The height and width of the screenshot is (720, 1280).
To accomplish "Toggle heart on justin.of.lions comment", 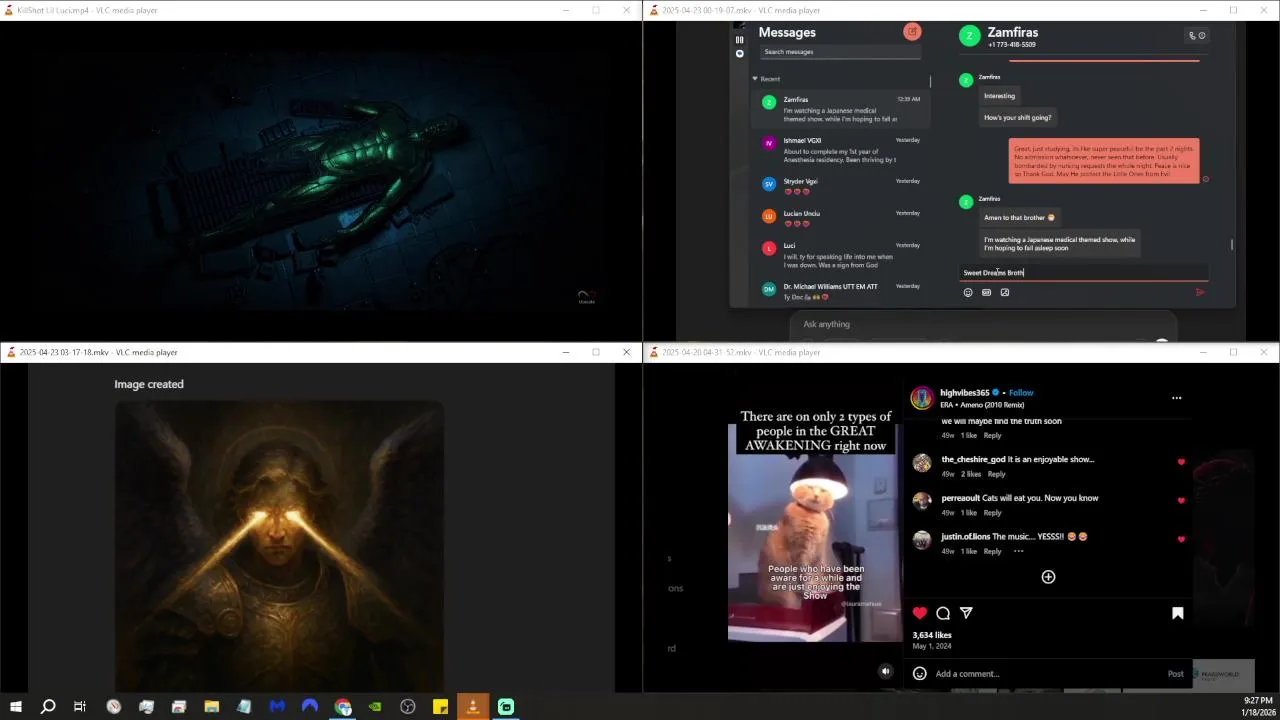I will (x=1181, y=539).
